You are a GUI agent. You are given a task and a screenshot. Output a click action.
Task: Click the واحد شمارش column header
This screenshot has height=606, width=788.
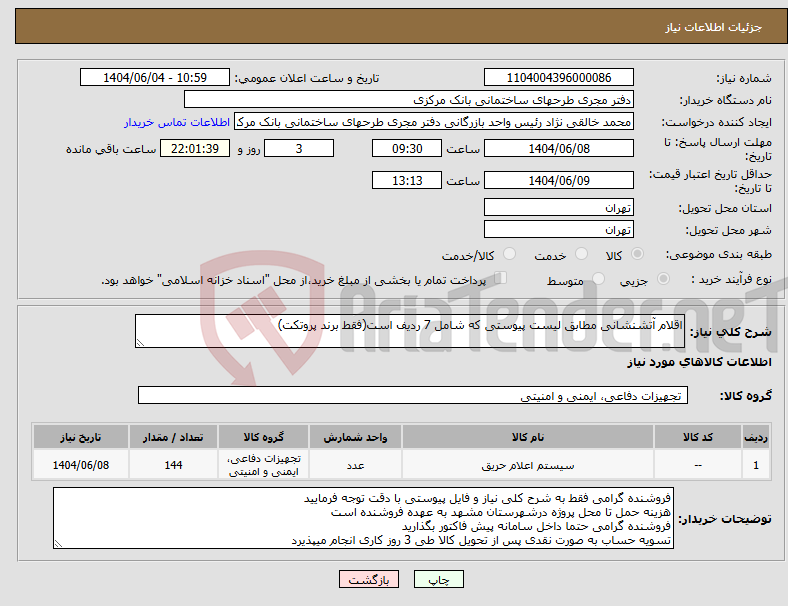355,437
